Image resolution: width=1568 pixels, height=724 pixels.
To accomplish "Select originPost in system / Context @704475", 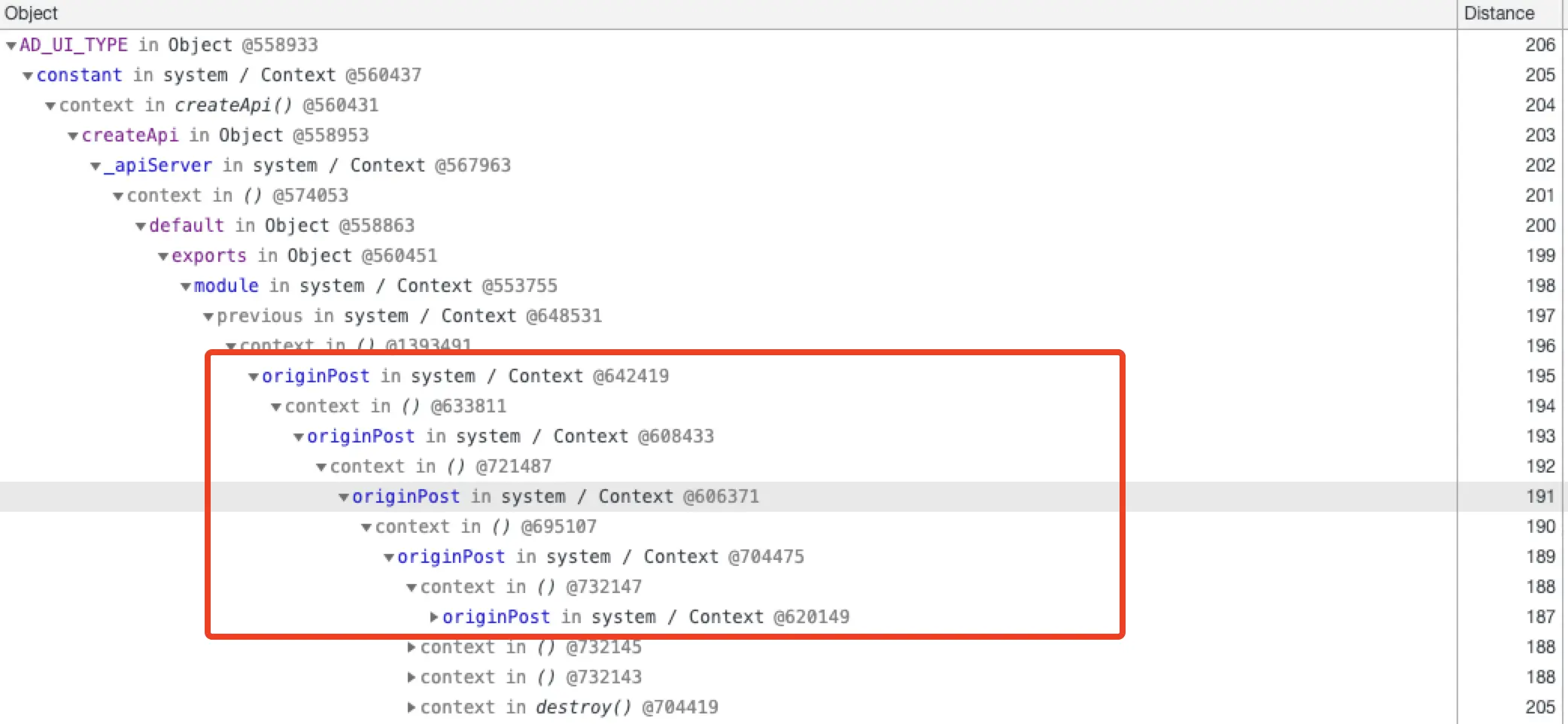I will (x=600, y=557).
